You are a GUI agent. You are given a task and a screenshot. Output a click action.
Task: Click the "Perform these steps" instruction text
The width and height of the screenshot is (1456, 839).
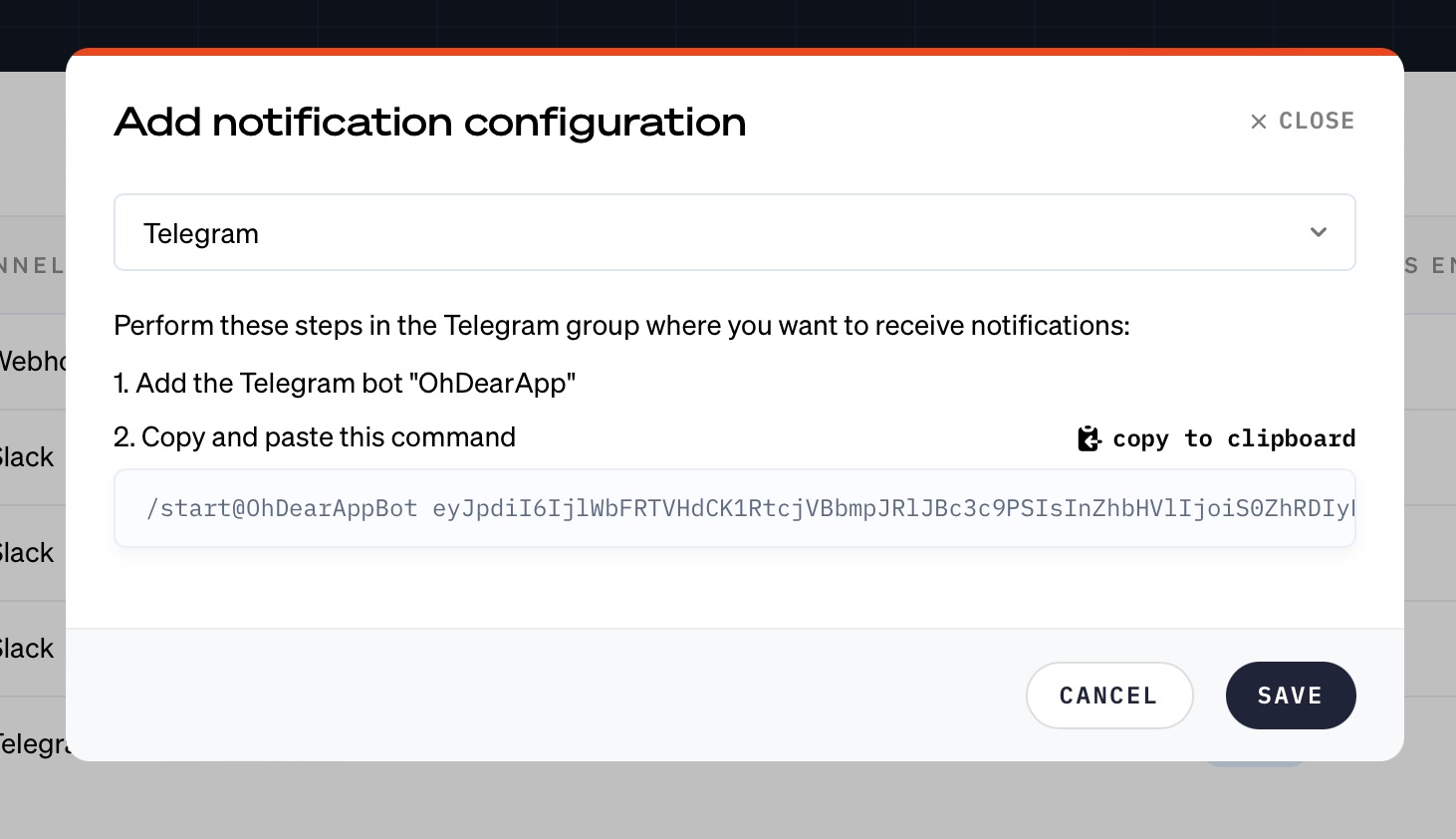[621, 326]
